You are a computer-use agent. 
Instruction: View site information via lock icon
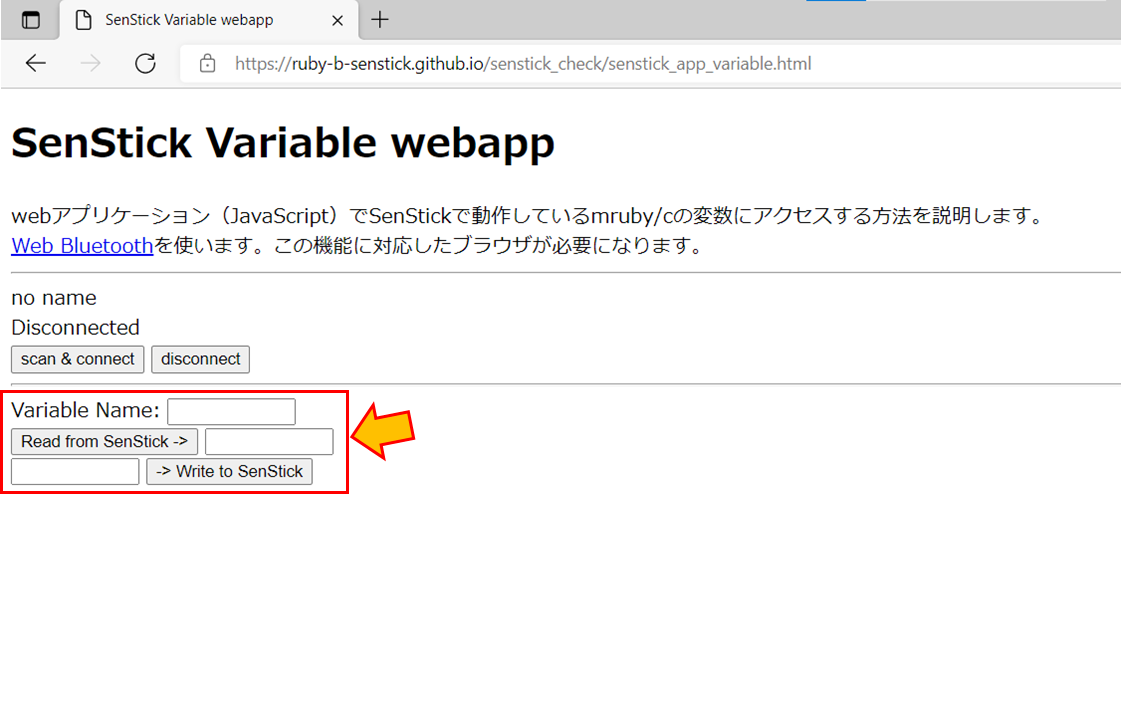click(x=208, y=64)
